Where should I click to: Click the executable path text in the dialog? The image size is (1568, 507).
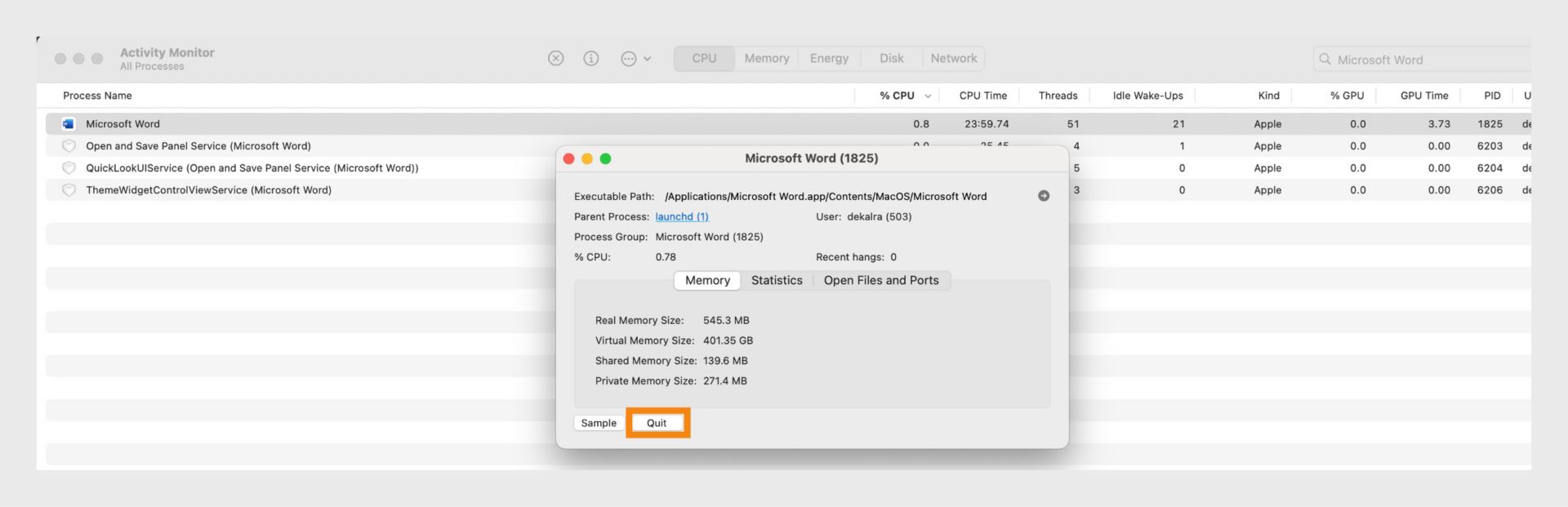(826, 196)
